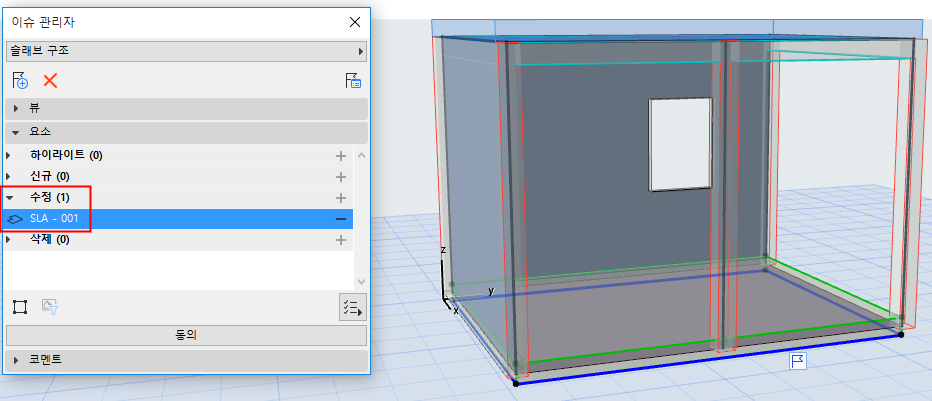Viewport: 932px width, 401px height.
Task: Open the checklist options button
Action: [x=353, y=307]
